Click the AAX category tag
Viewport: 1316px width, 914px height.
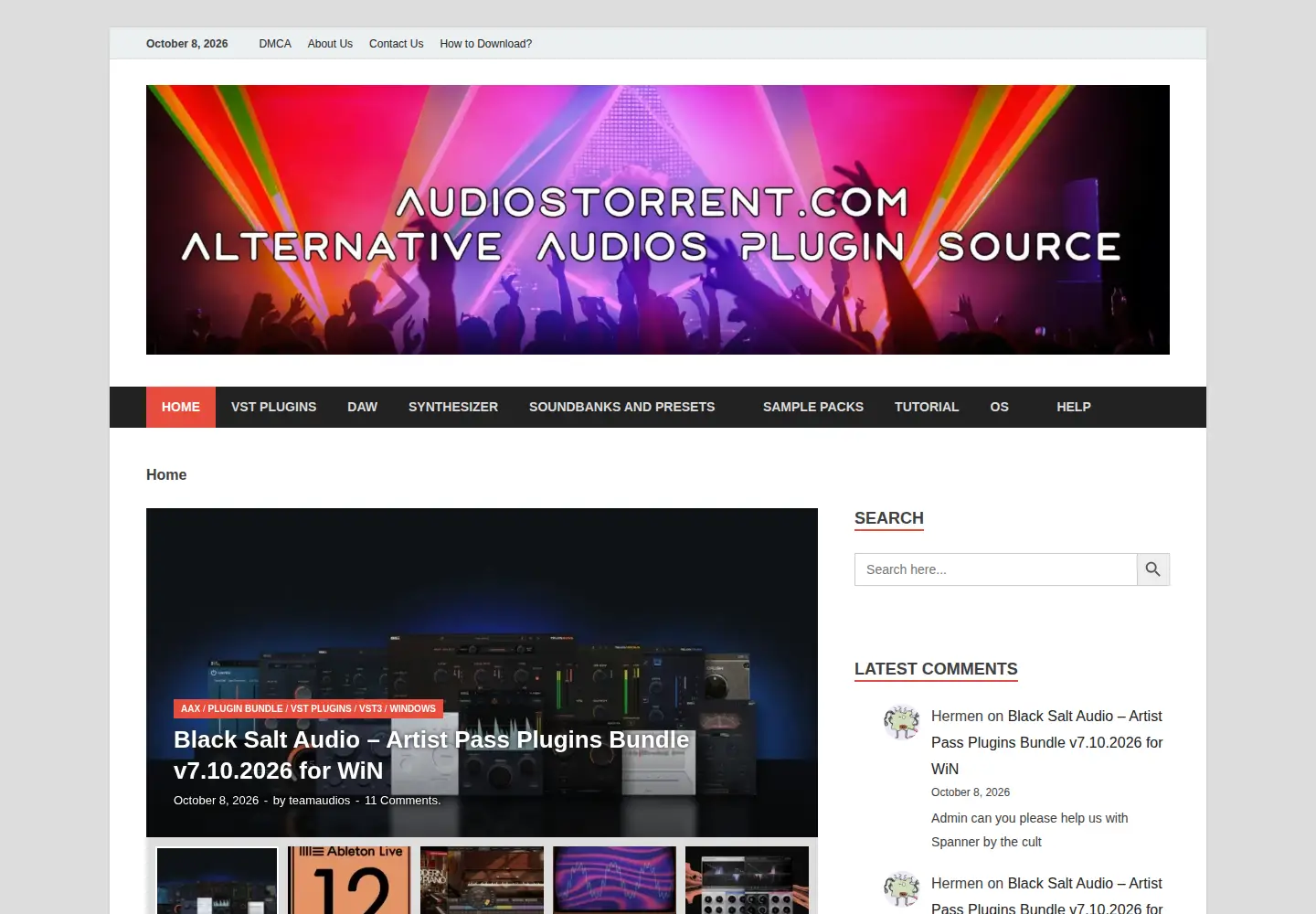point(190,708)
